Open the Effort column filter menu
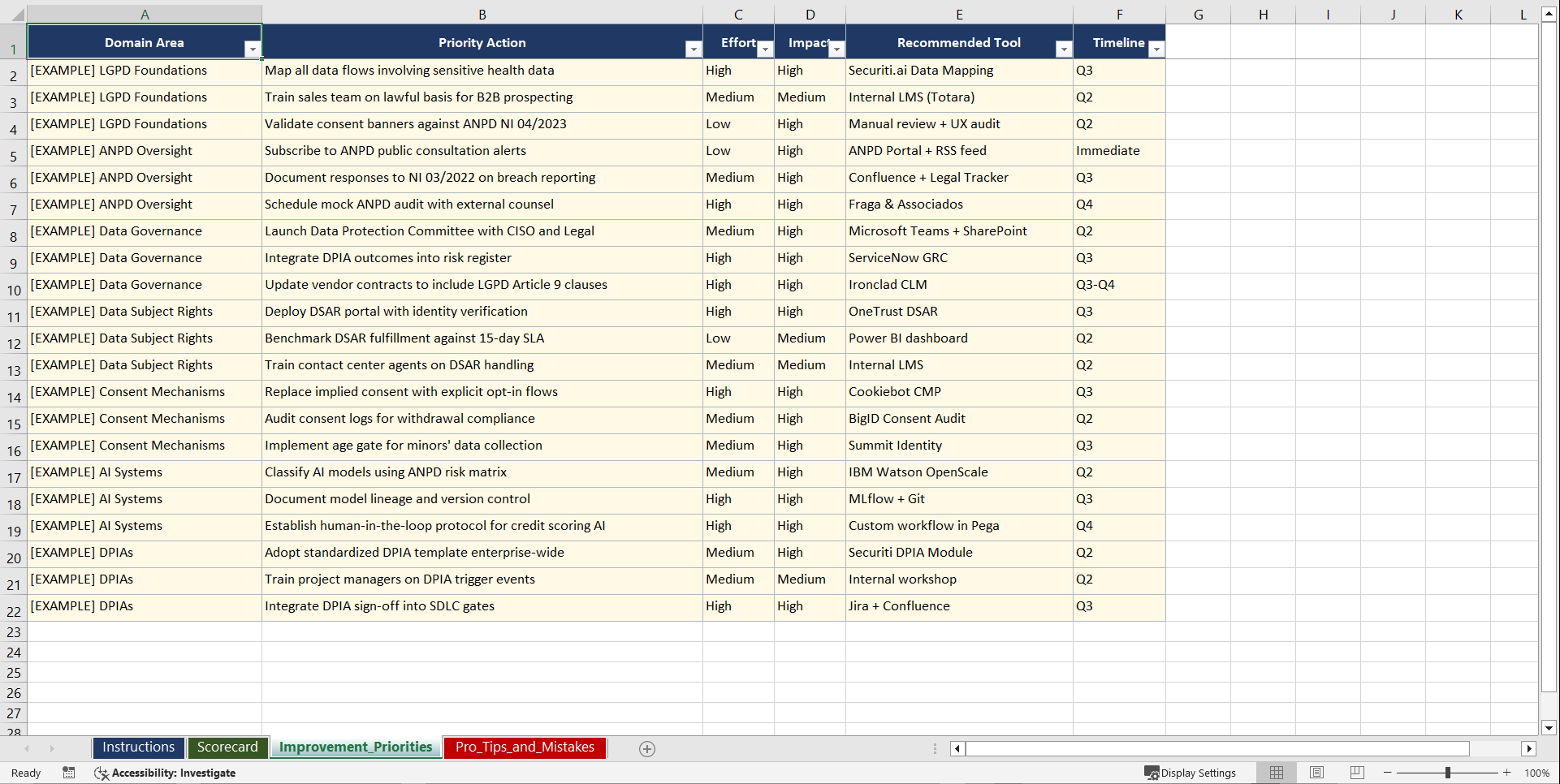 click(764, 49)
